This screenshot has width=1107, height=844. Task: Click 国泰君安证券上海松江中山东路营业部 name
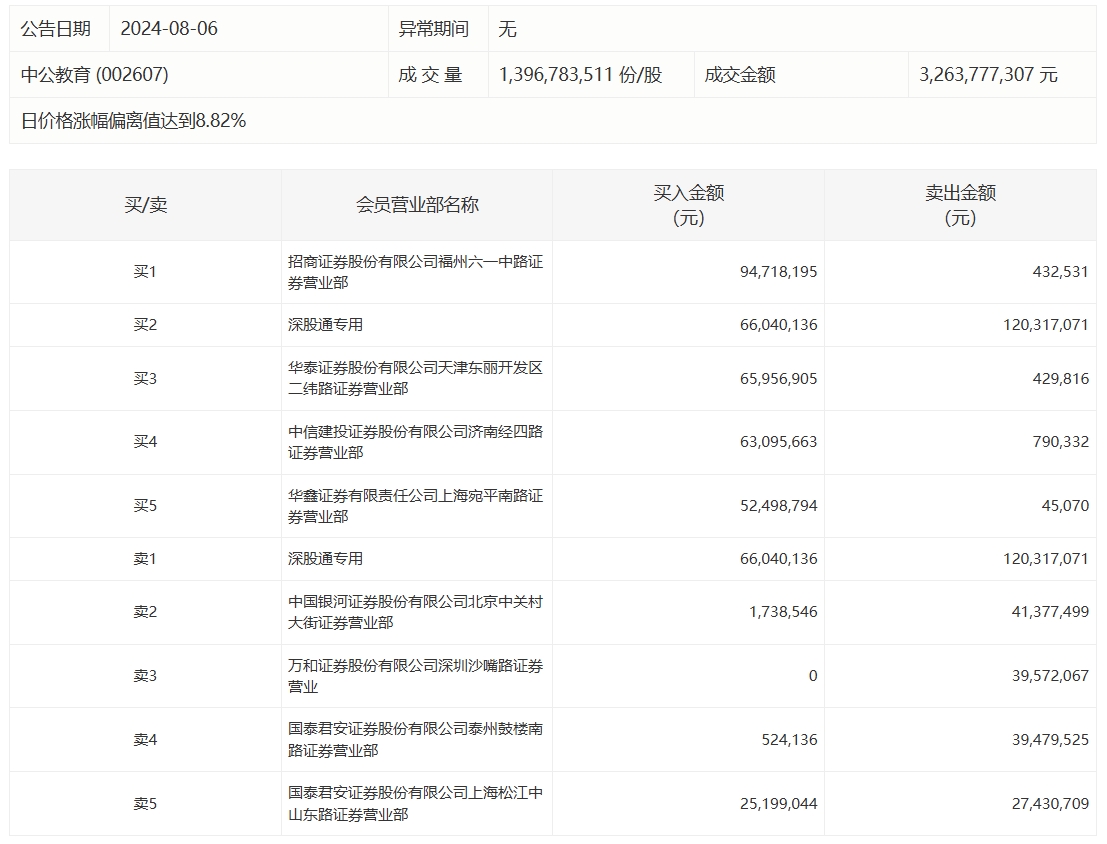click(x=415, y=804)
